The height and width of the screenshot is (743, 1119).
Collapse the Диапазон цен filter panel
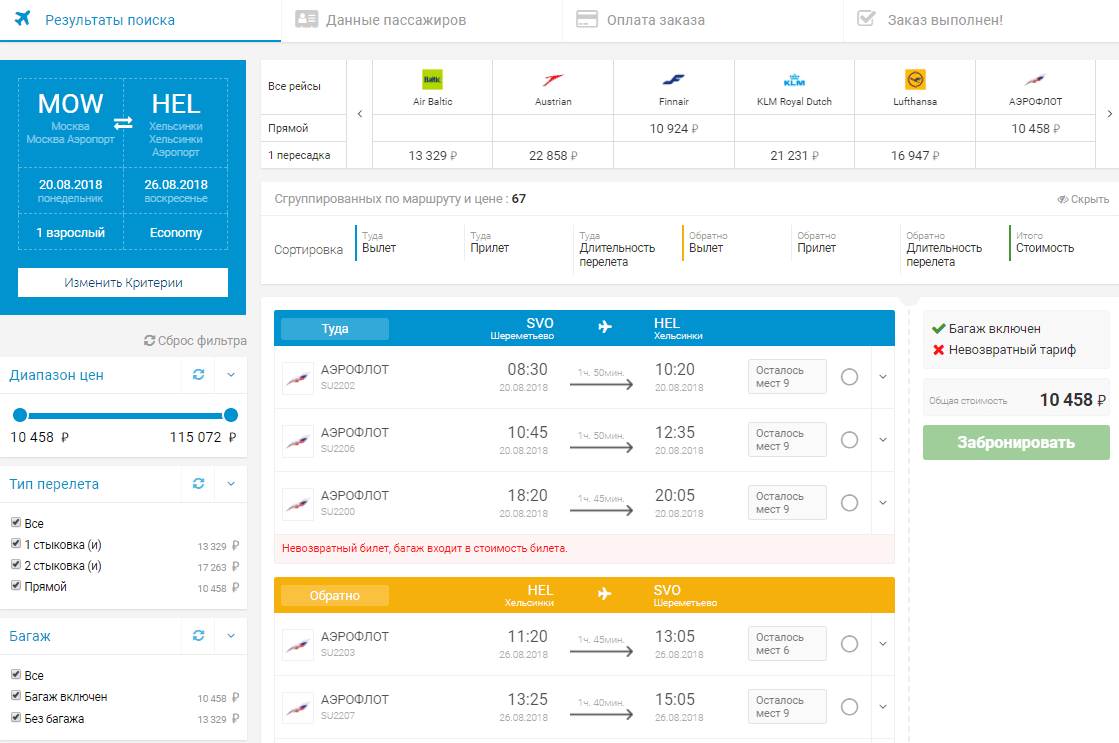click(x=231, y=375)
